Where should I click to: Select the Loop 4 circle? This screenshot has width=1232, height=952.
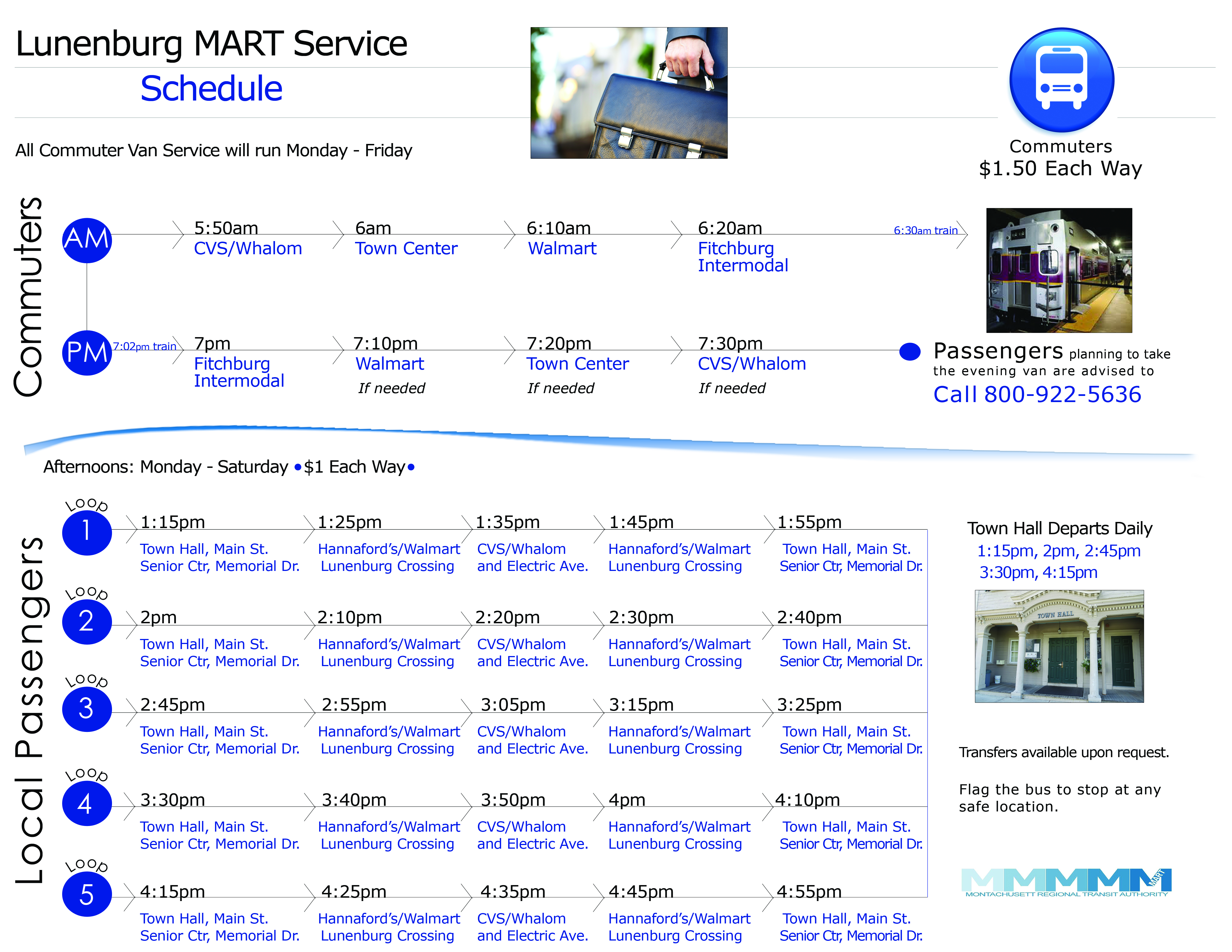coord(87,803)
